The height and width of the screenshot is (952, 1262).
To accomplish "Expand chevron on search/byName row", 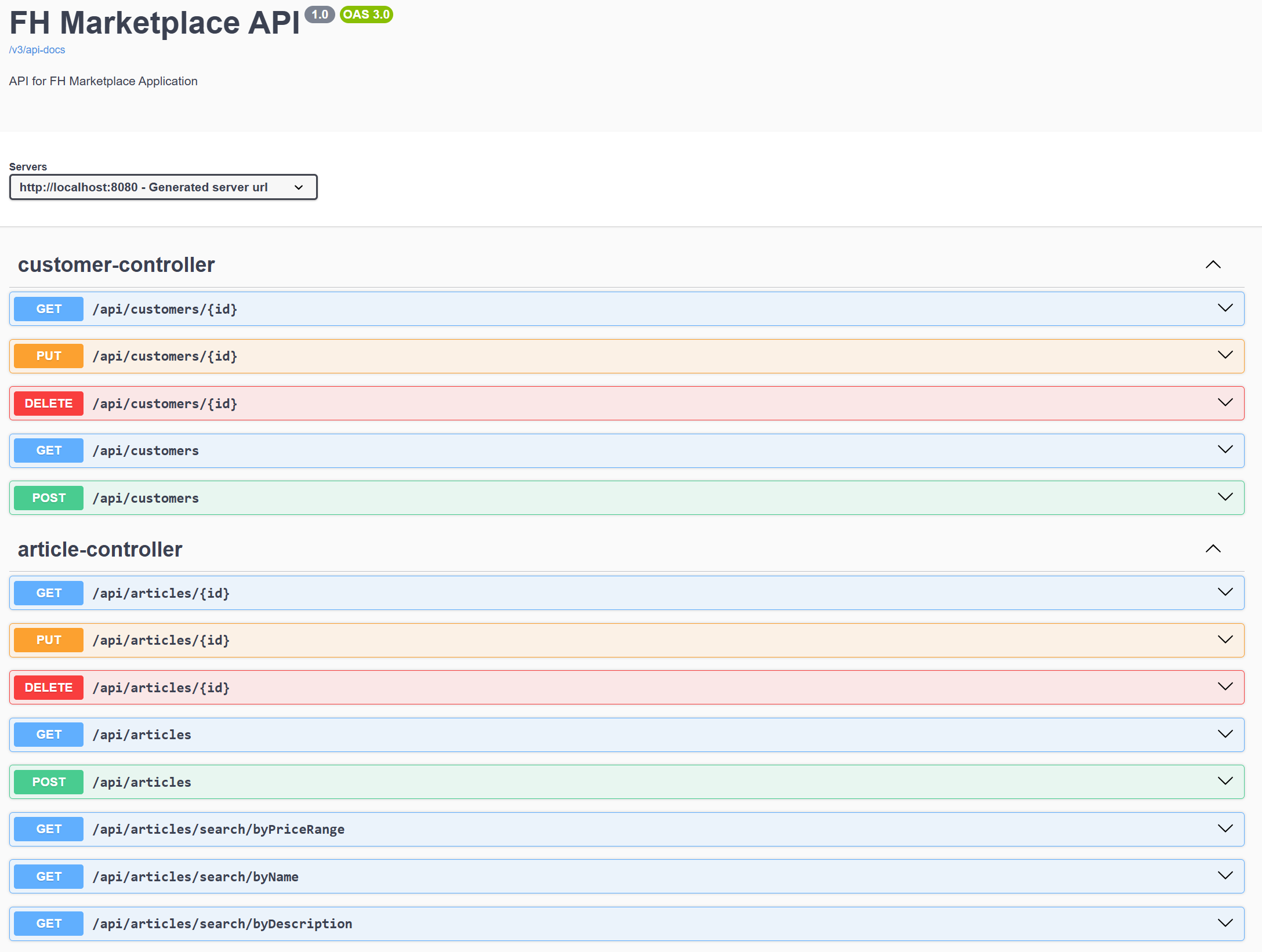I will point(1225,876).
